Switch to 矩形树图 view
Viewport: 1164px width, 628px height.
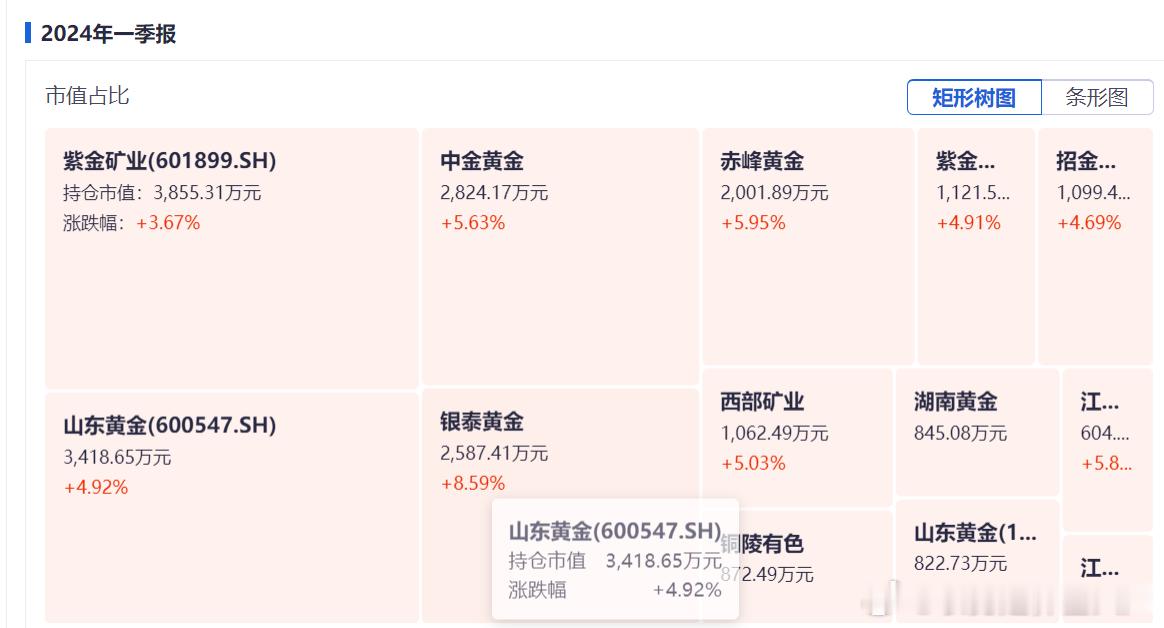[x=974, y=97]
